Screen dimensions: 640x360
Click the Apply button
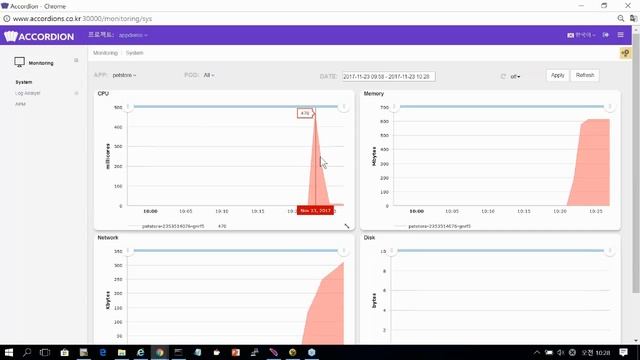click(x=557, y=75)
